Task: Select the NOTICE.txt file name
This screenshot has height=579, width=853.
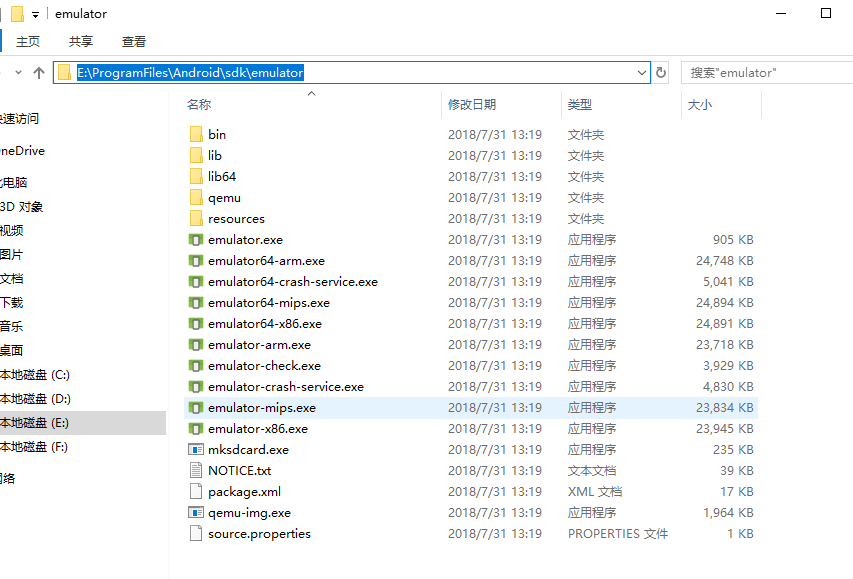Action: point(239,471)
